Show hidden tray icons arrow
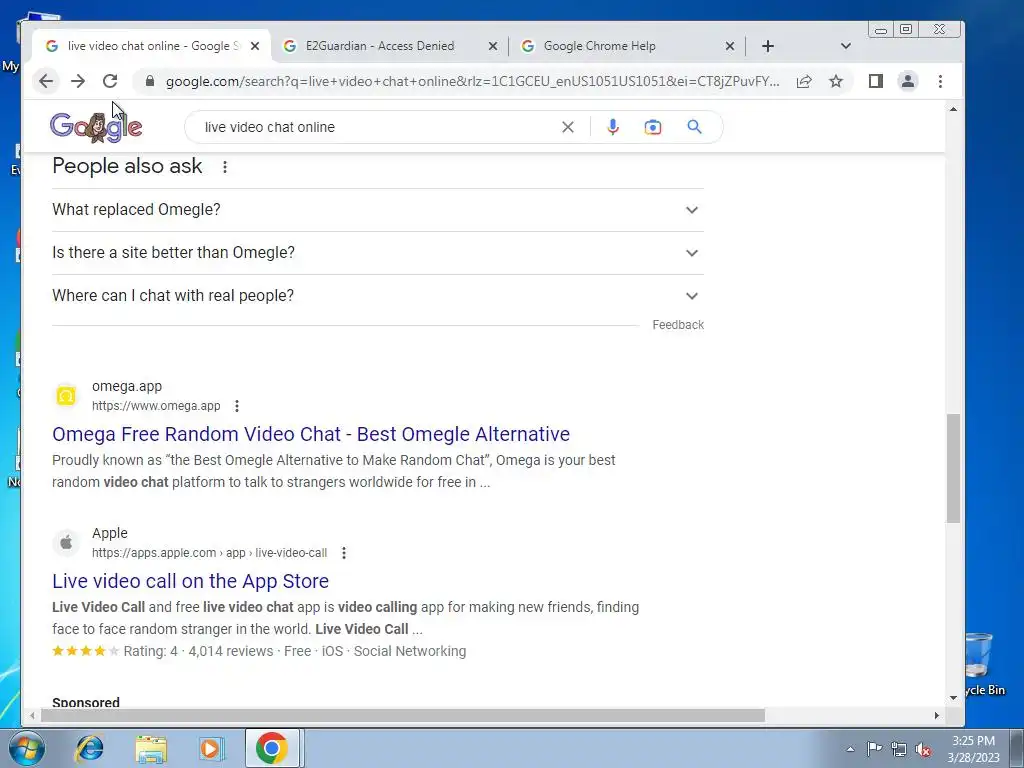The image size is (1024, 768). click(850, 749)
